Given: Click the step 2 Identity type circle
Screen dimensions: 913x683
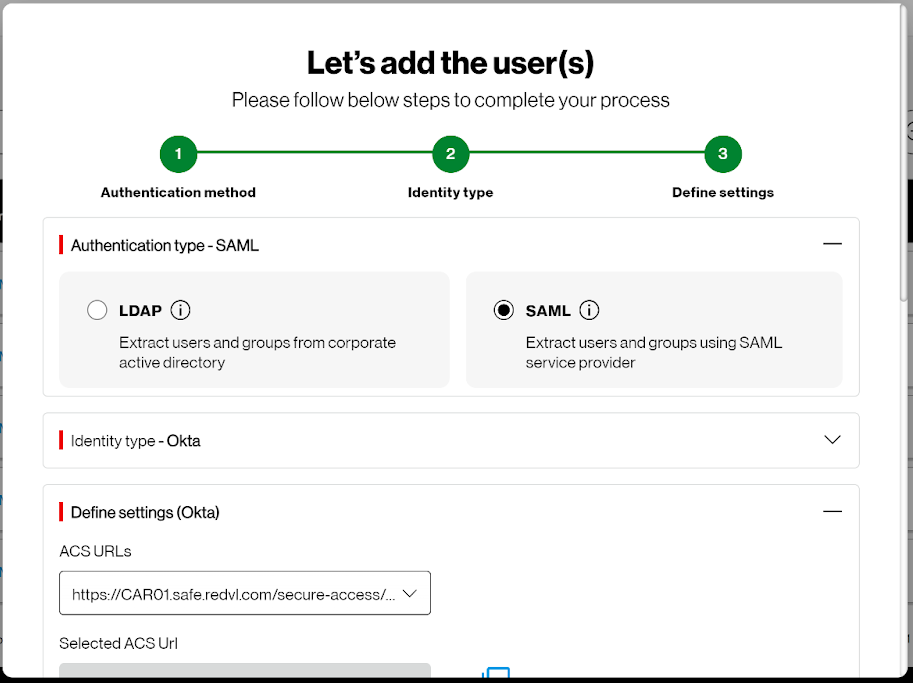Looking at the screenshot, I should click(451, 154).
